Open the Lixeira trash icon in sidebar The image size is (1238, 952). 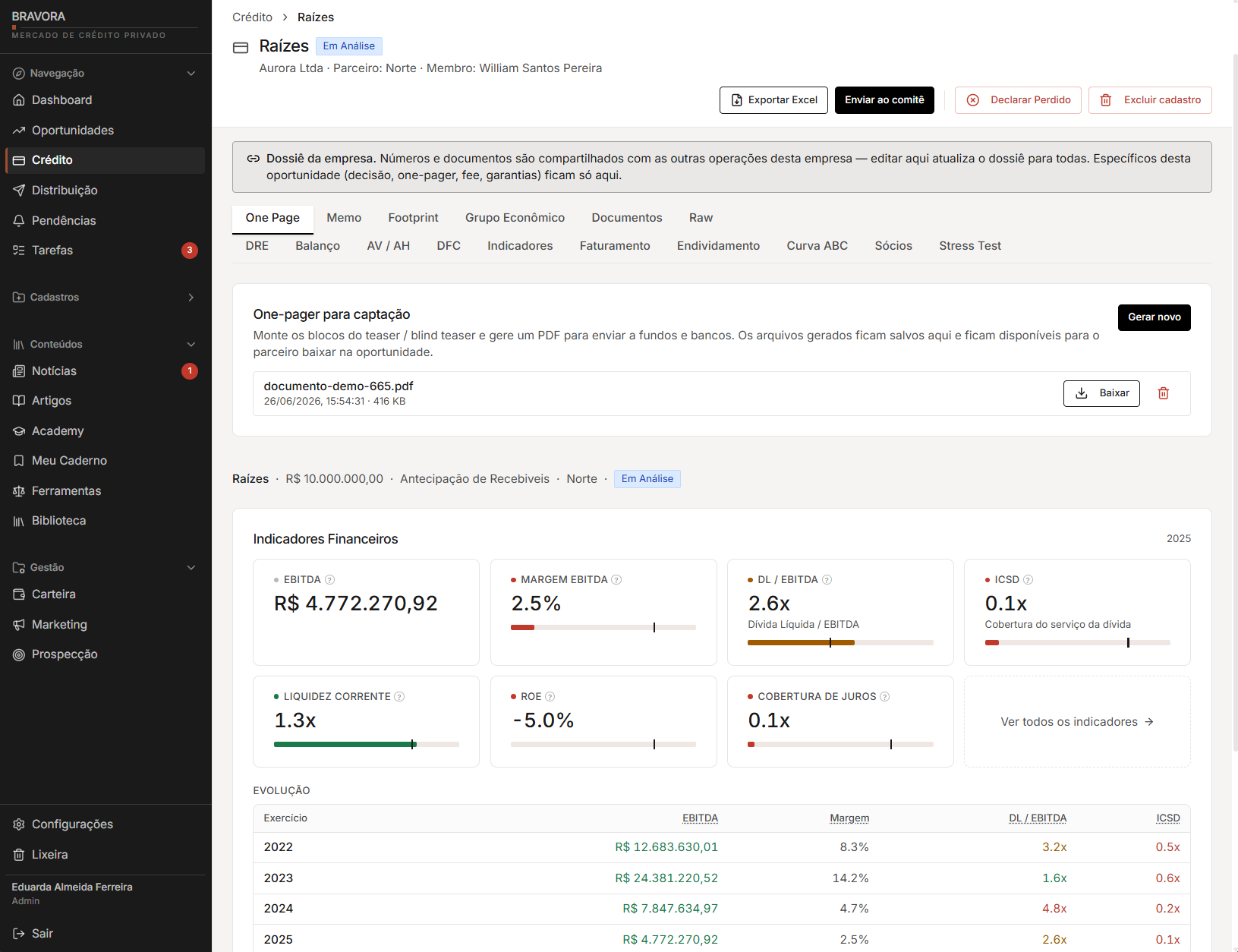pyautogui.click(x=19, y=855)
